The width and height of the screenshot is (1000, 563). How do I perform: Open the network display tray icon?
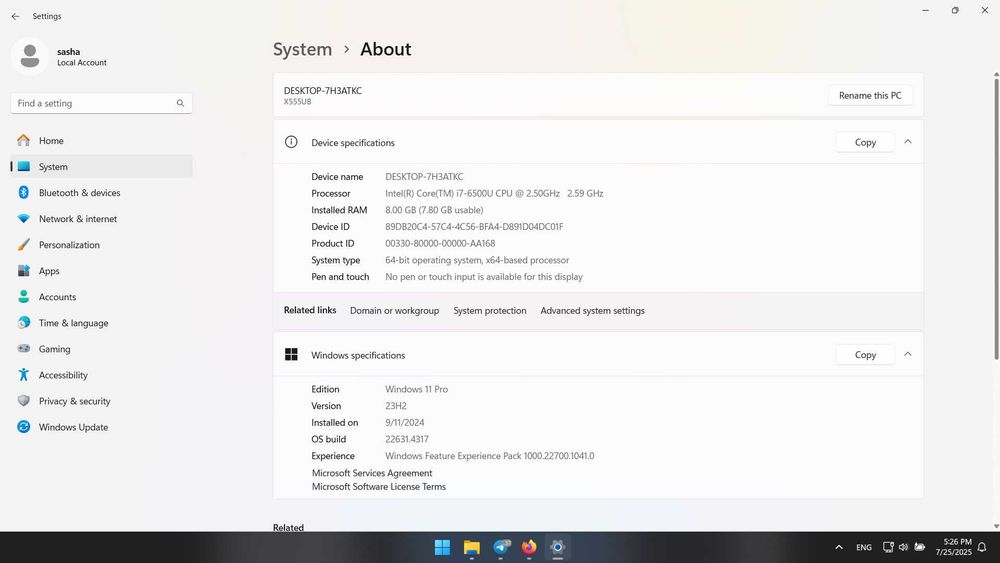pos(888,547)
